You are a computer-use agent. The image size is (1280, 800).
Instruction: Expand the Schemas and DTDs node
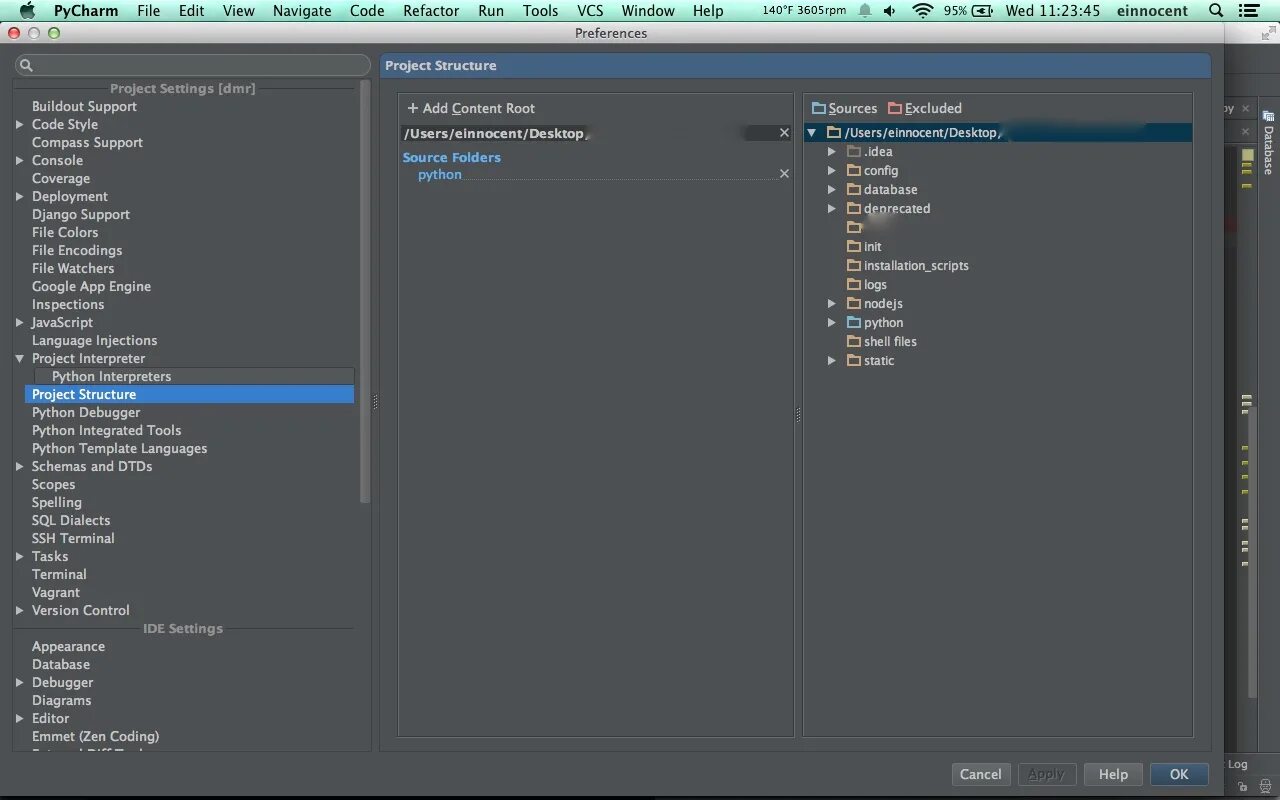click(x=19, y=466)
